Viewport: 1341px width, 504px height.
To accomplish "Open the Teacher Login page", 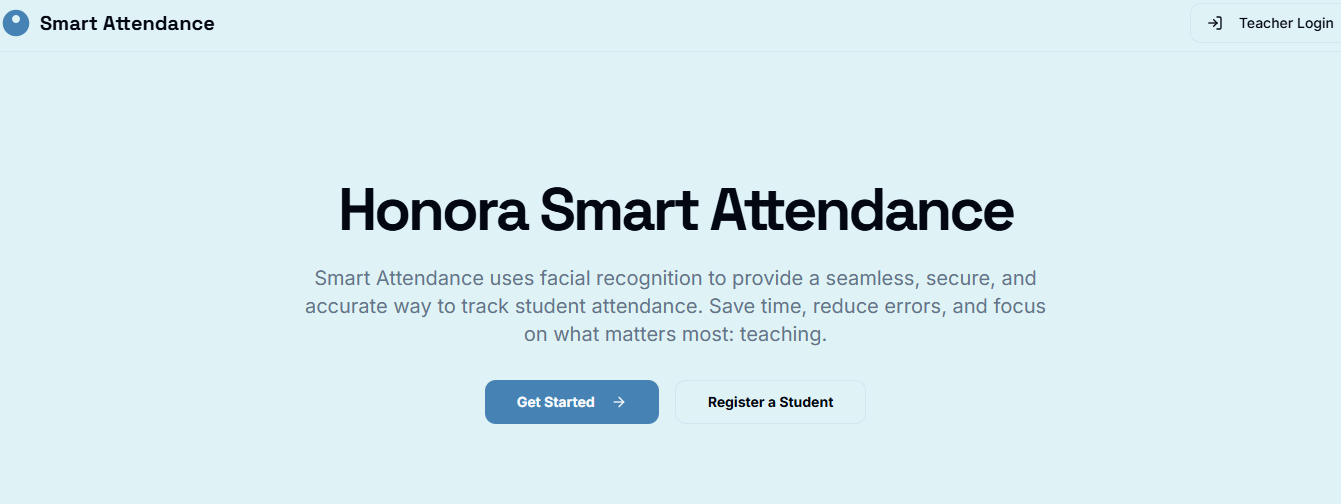I will (x=1265, y=23).
